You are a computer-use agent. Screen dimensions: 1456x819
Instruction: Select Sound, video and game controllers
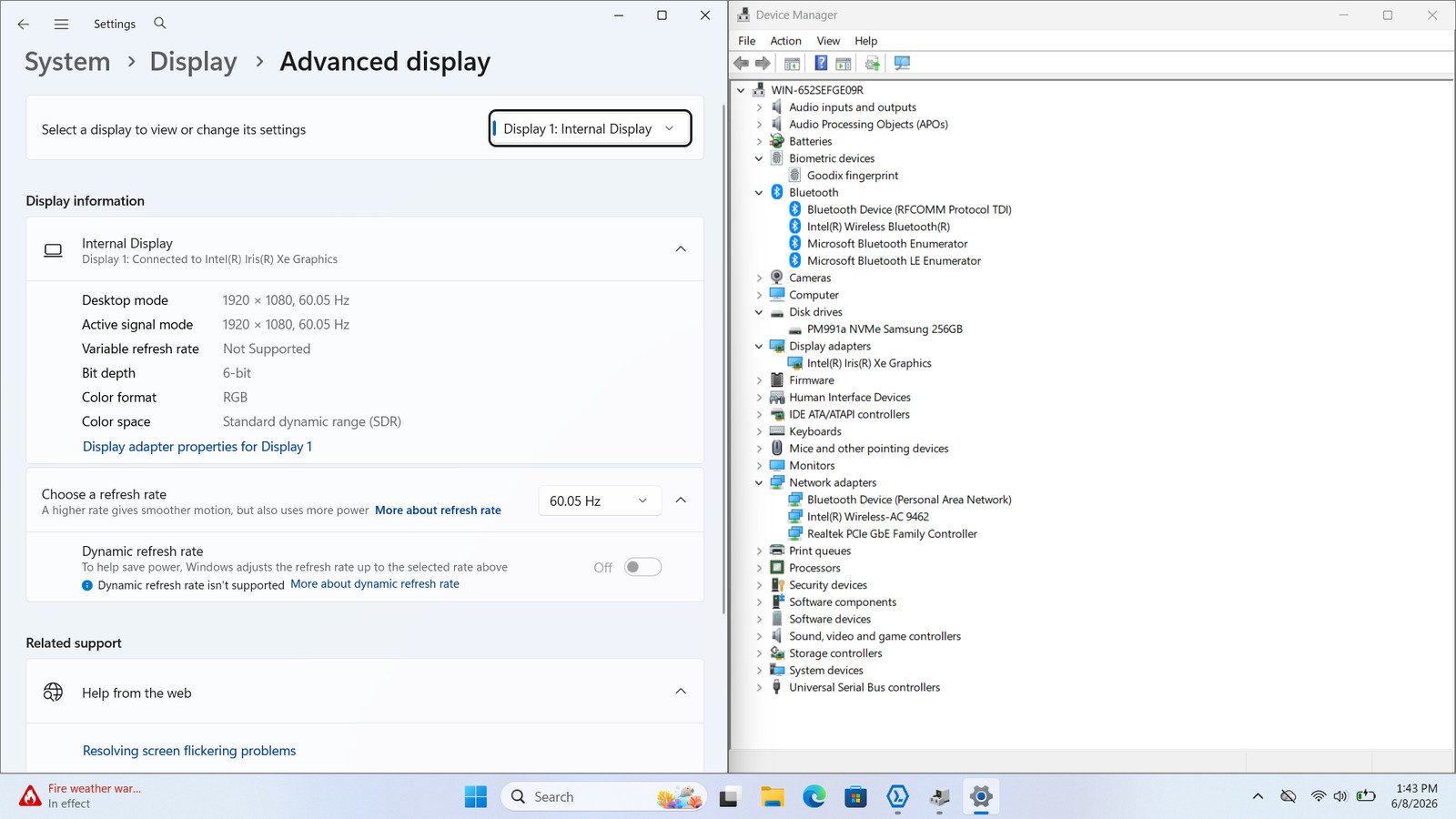(875, 637)
